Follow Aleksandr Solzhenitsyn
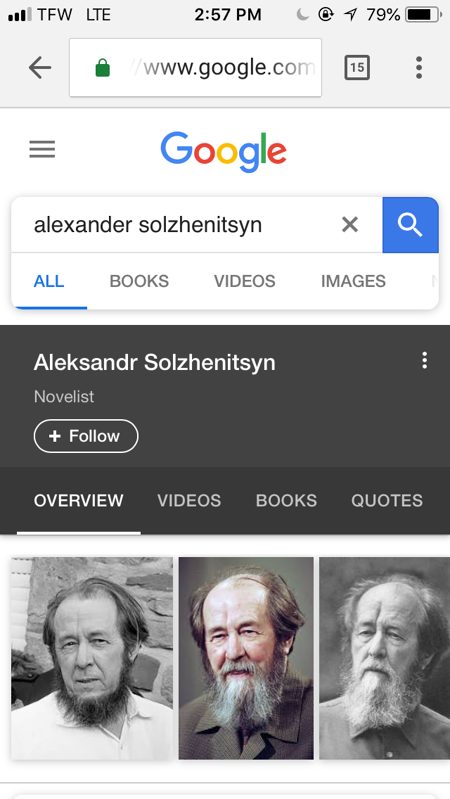 pyautogui.click(x=86, y=436)
